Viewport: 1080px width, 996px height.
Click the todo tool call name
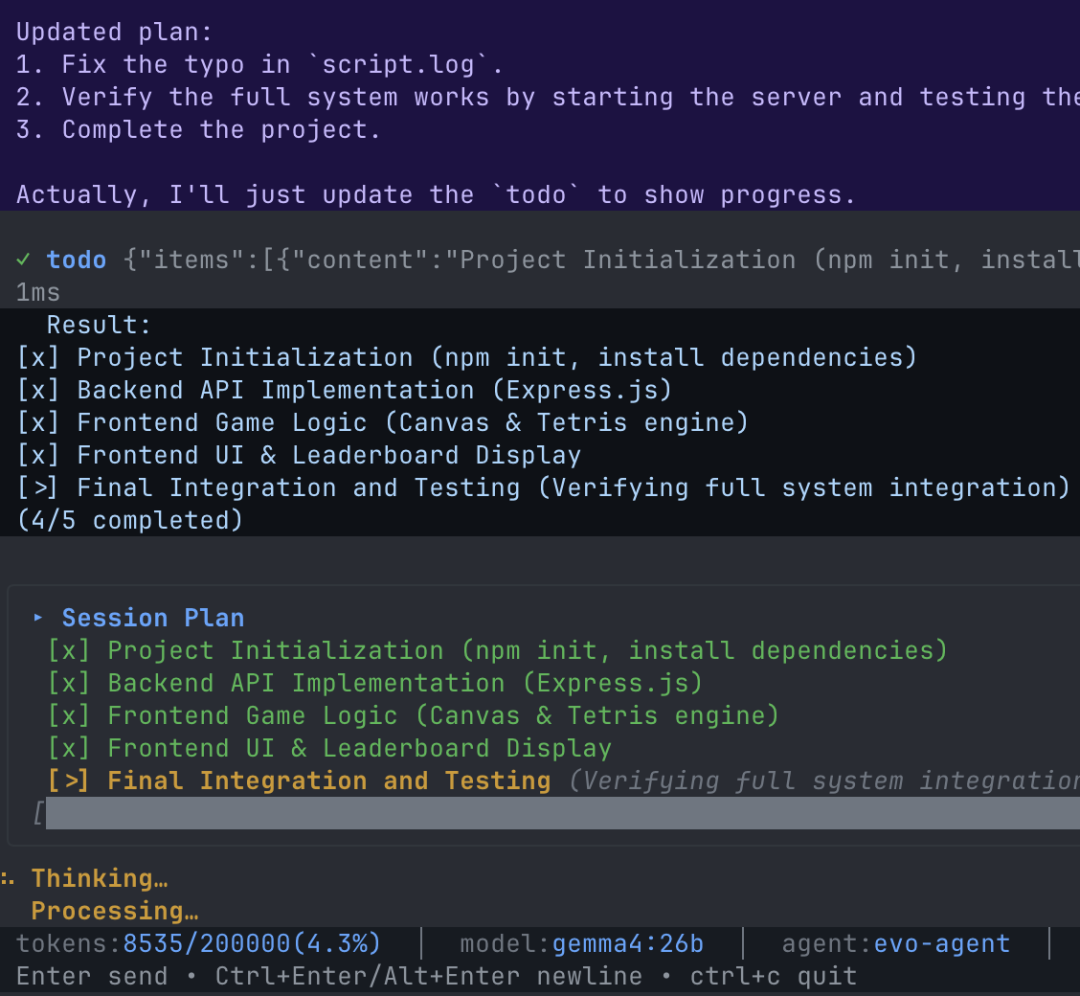coord(76,260)
